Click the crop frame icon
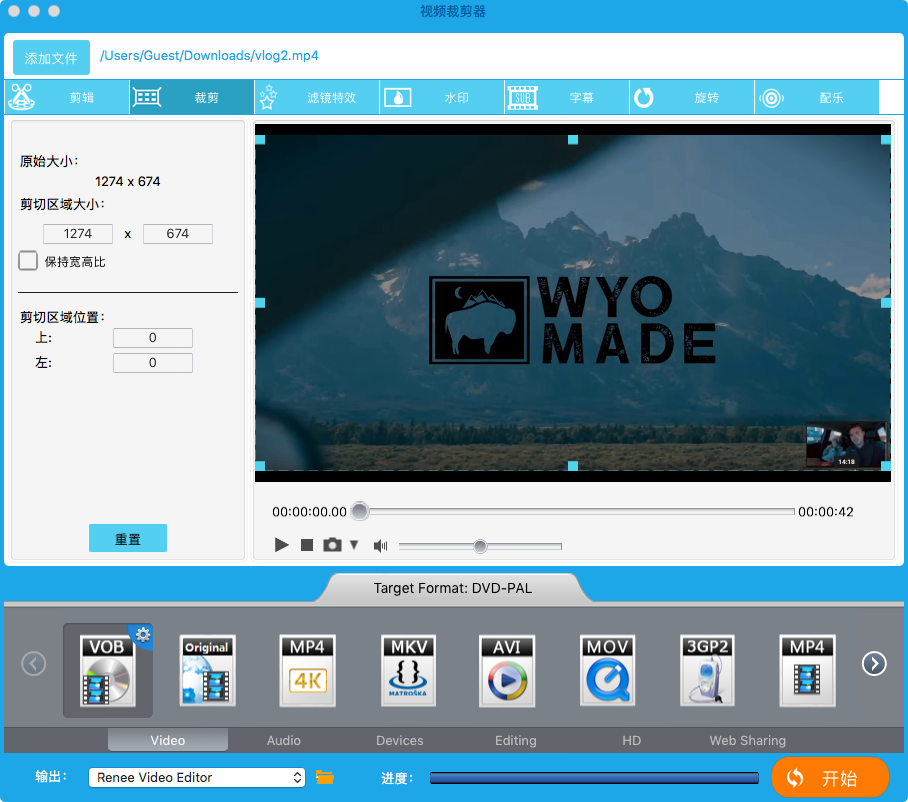 [x=147, y=97]
